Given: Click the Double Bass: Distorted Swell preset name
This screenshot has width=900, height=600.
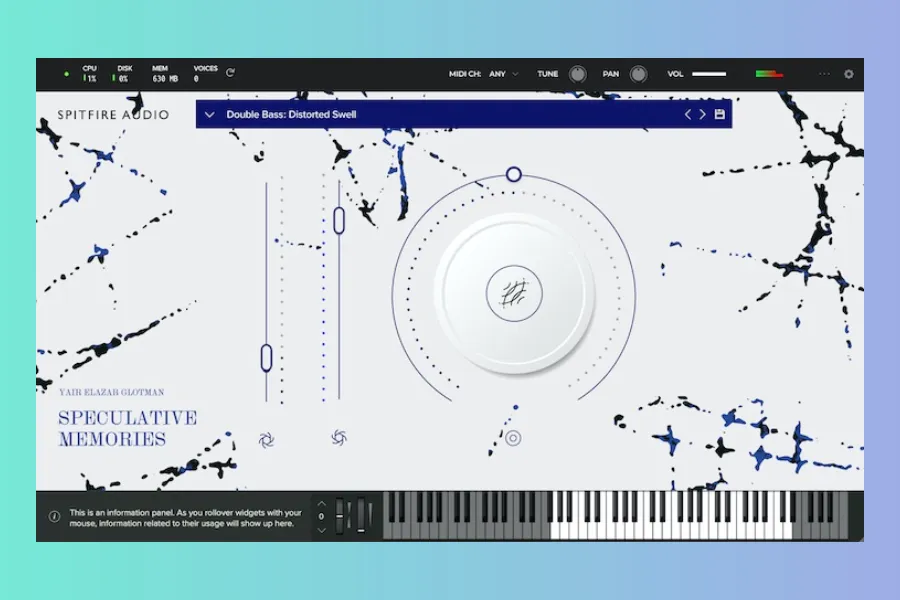Looking at the screenshot, I should 291,115.
